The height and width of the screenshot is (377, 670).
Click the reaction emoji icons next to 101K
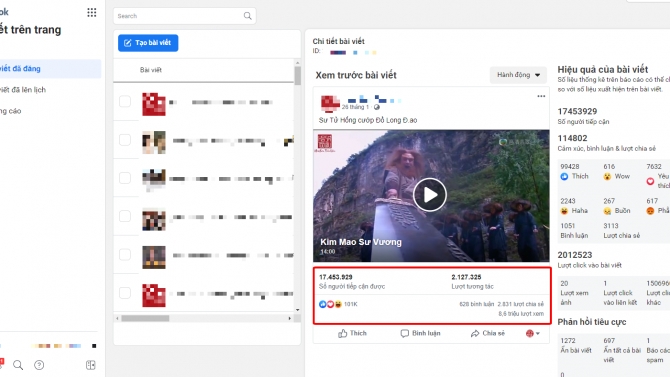click(x=330, y=304)
